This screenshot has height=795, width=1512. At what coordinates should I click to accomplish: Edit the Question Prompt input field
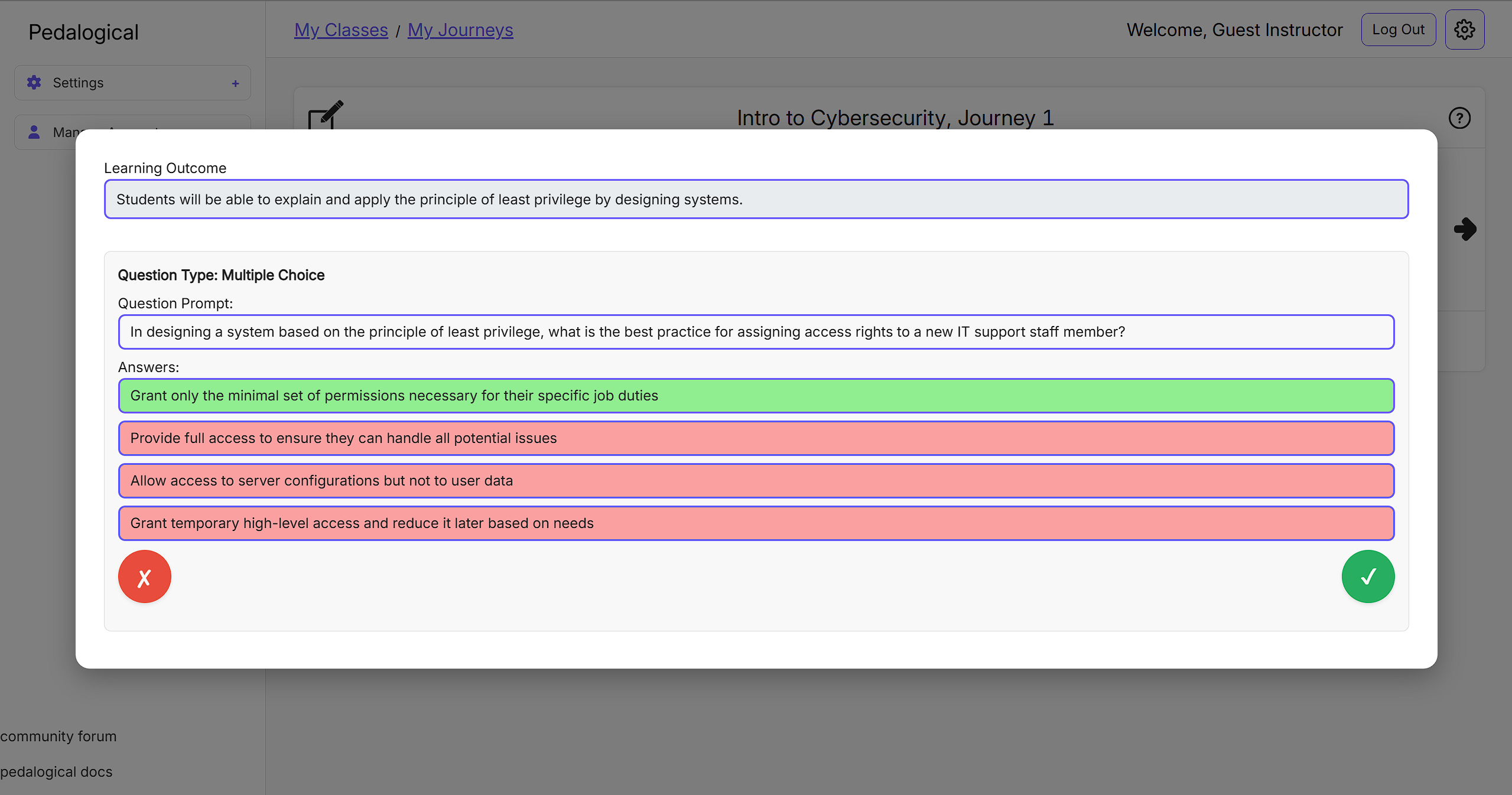tap(756, 332)
